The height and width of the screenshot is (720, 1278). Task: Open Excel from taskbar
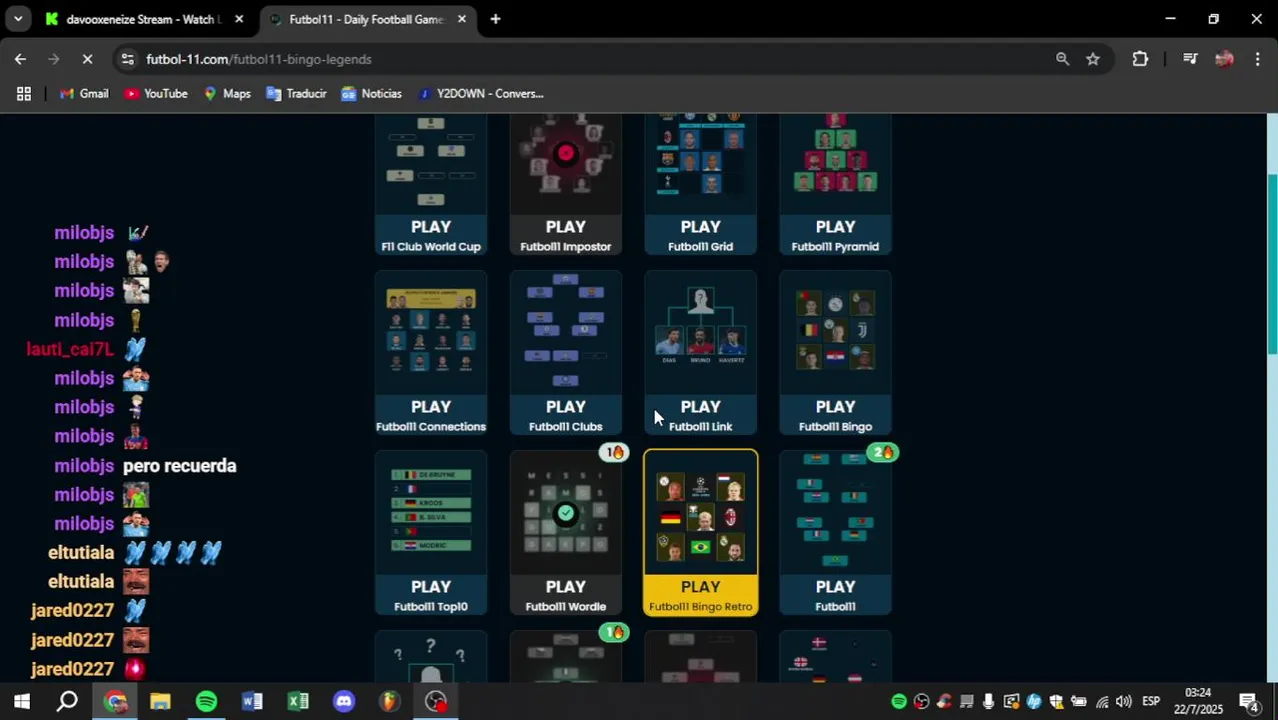coord(298,701)
